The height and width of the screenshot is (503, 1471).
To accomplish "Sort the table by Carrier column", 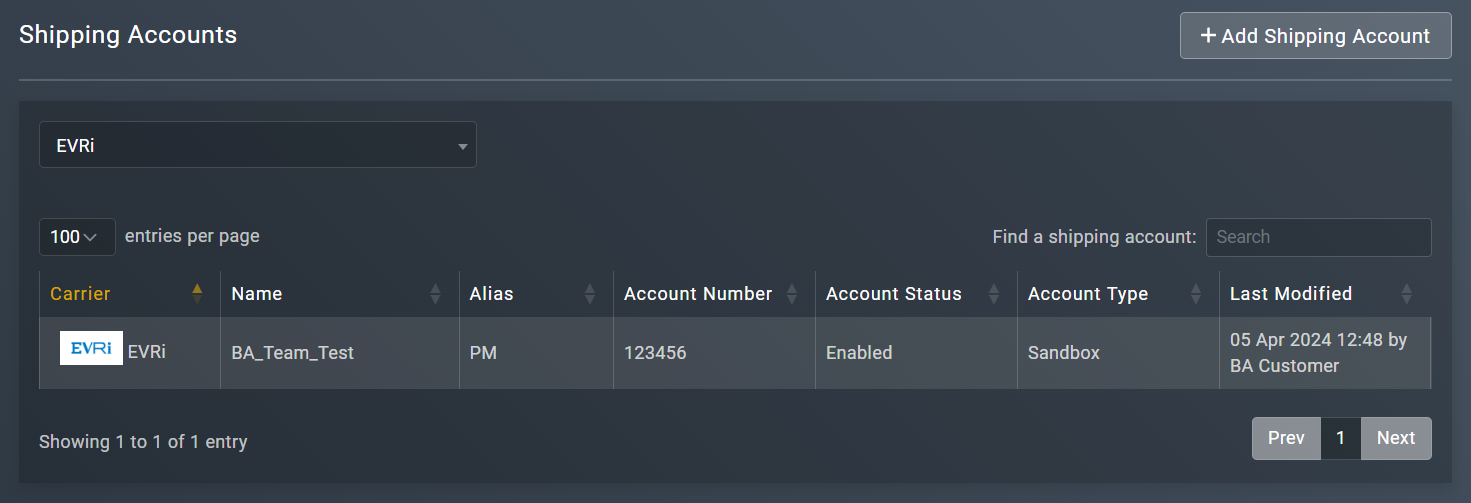I will (x=130, y=294).
